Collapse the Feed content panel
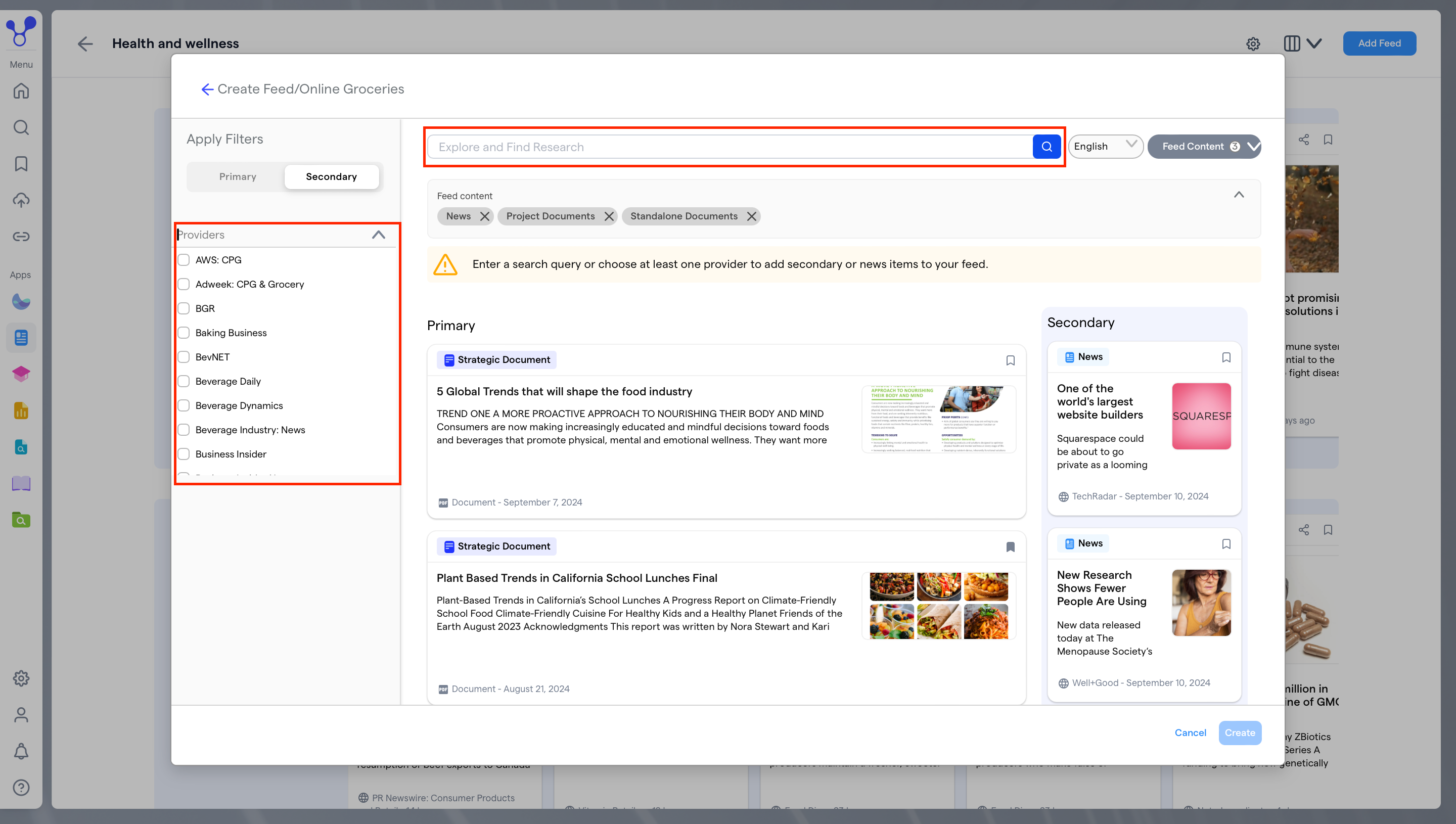Viewport: 1456px width, 824px height. [x=1239, y=195]
